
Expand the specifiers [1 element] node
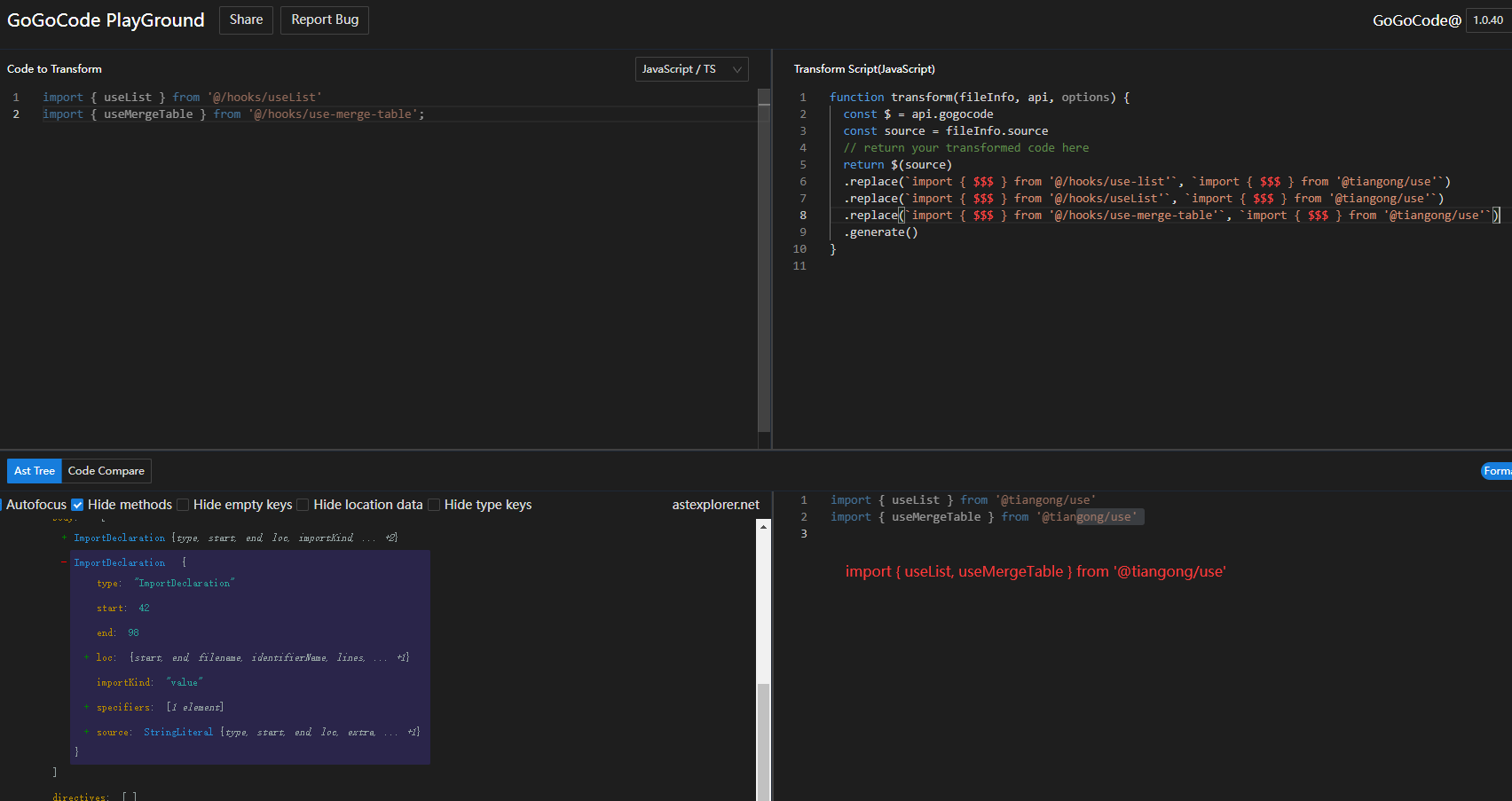(x=87, y=707)
